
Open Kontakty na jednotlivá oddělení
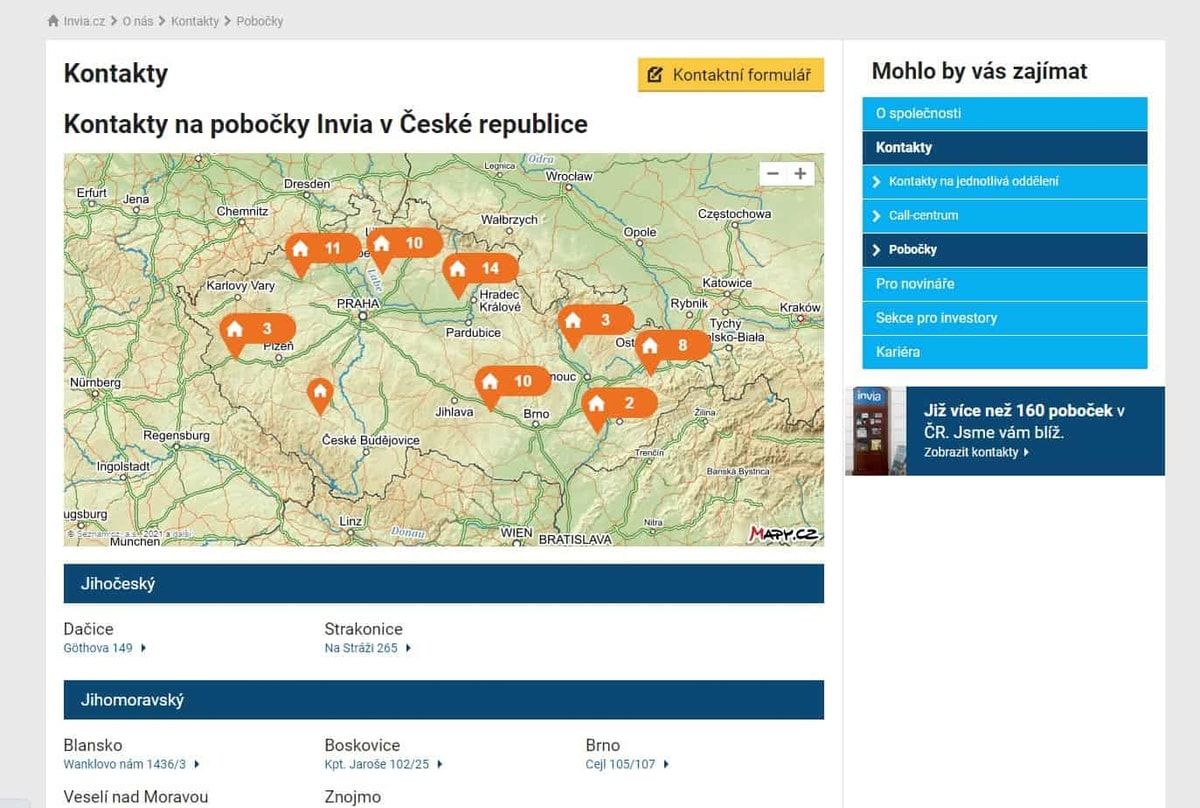coord(1005,181)
